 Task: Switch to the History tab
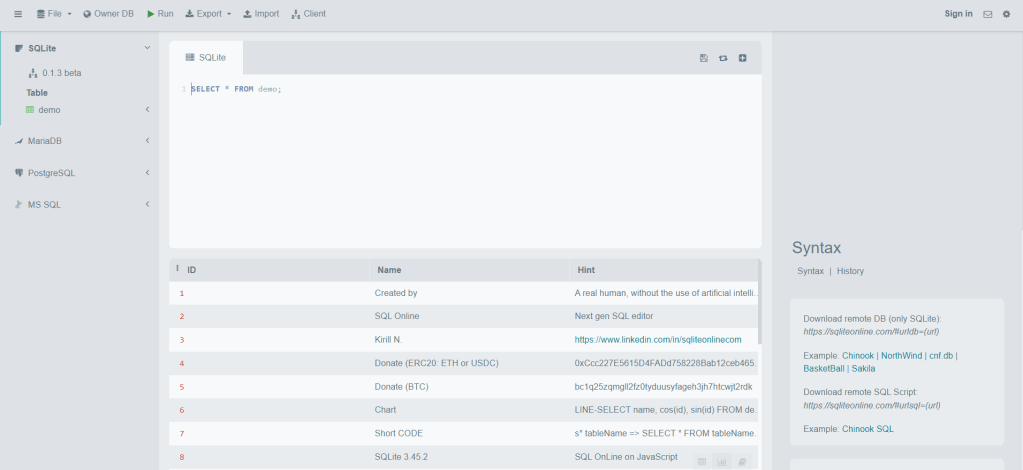coord(850,271)
